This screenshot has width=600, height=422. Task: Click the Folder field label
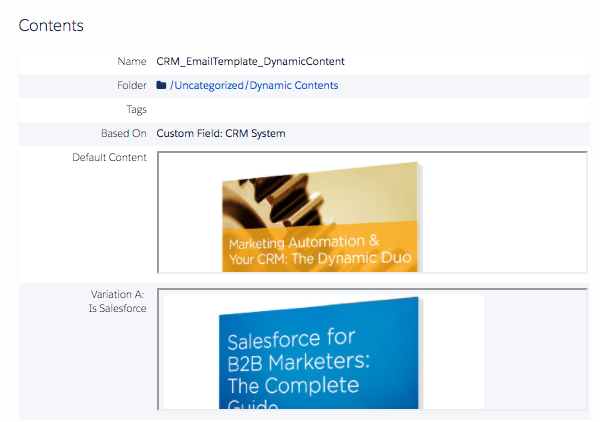coord(132,85)
